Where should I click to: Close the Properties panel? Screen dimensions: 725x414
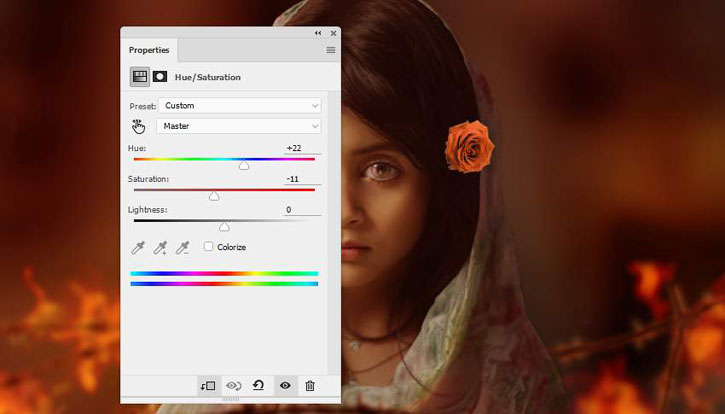pos(333,33)
